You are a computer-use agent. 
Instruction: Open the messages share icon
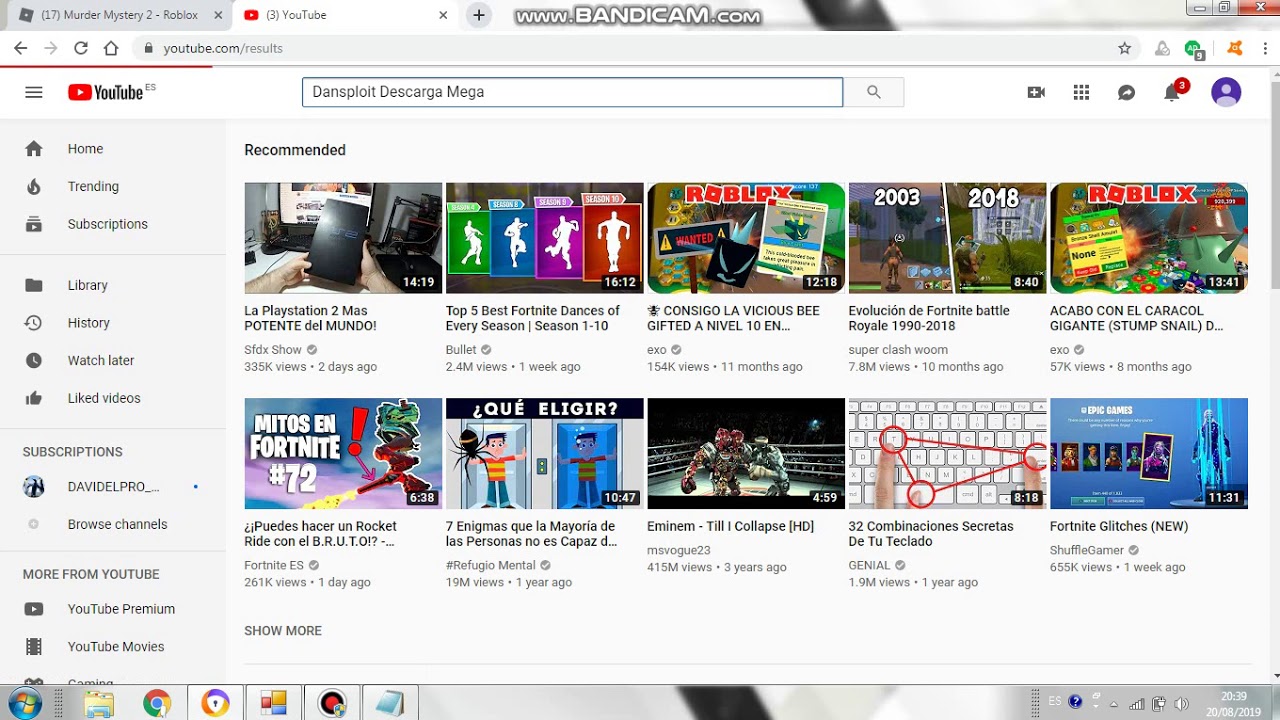1126,92
